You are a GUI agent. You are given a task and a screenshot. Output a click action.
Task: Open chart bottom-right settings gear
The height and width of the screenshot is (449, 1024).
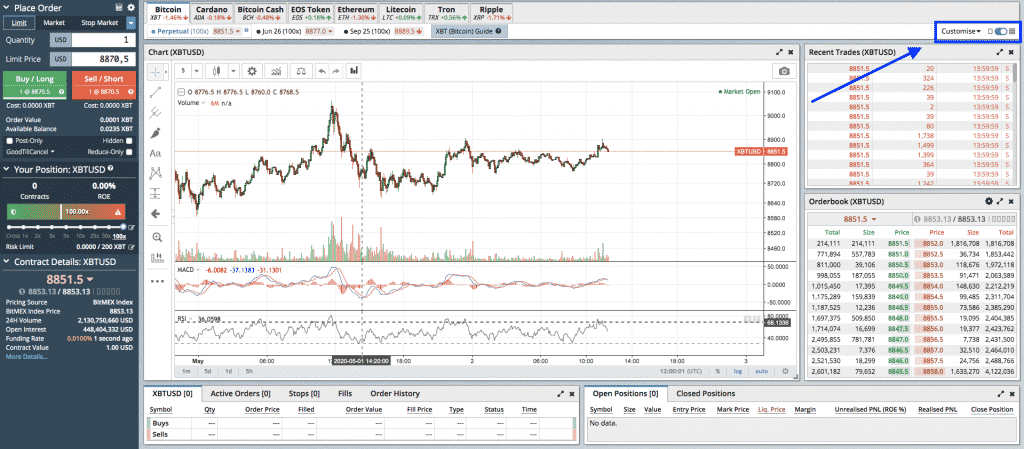click(786, 371)
